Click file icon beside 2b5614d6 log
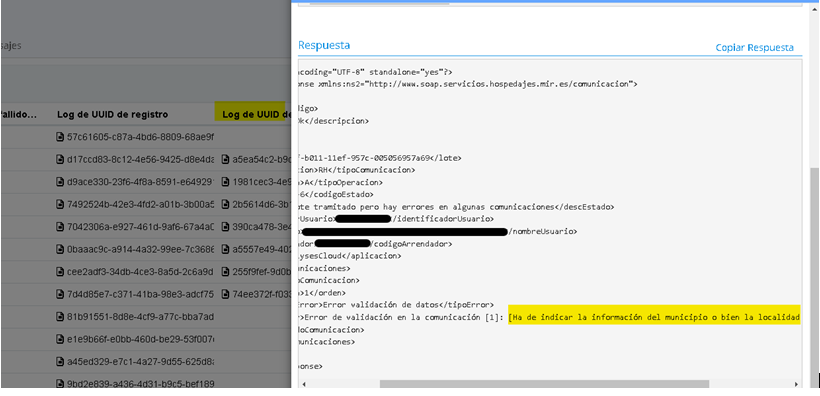The height and width of the screenshot is (396, 820). point(225,205)
